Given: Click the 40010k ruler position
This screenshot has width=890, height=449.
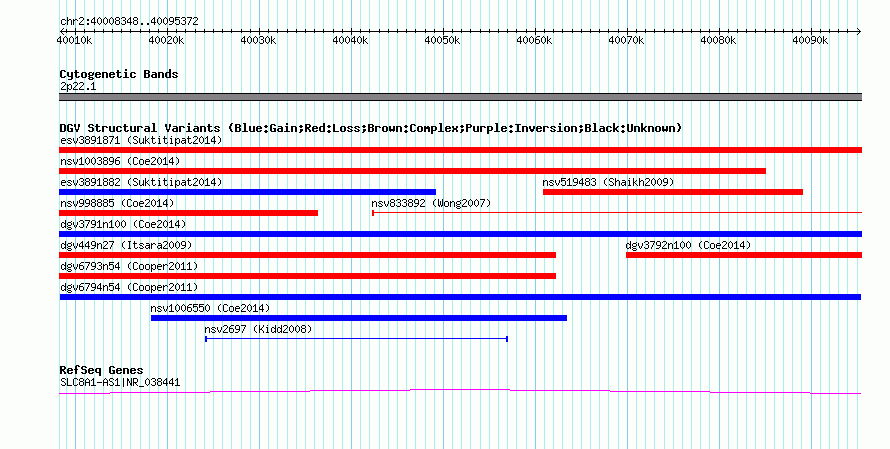Looking at the screenshot, I should [75, 40].
